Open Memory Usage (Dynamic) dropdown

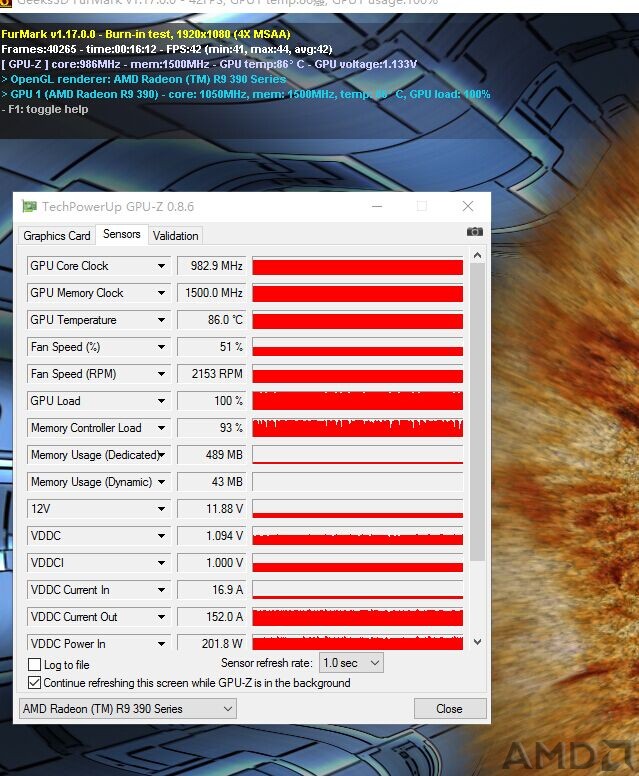tap(161, 482)
